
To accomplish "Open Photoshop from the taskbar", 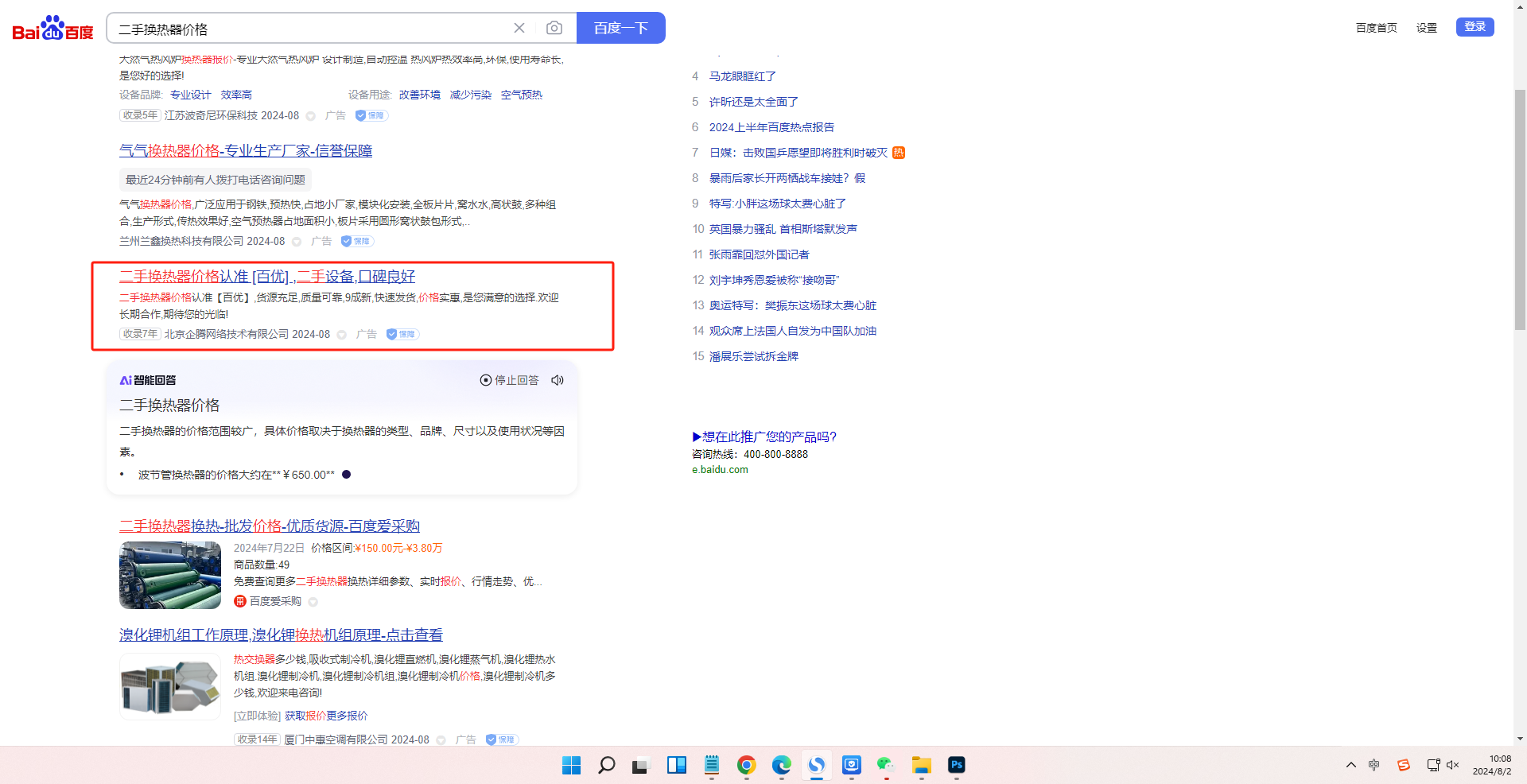I will [956, 765].
